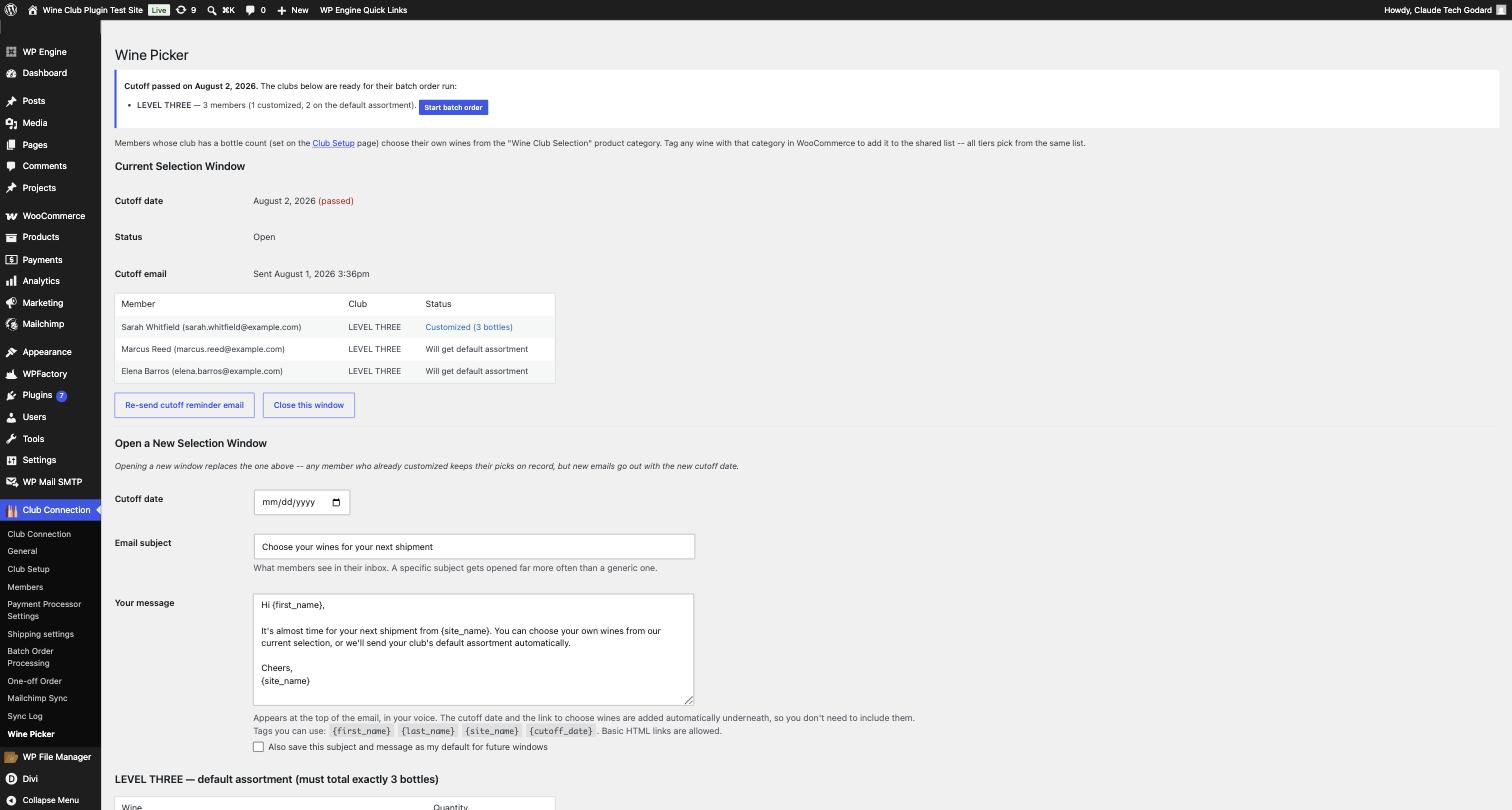Click the Collapse Menu arrow icon
The width and height of the screenshot is (1512, 810).
pyautogui.click(x=11, y=800)
